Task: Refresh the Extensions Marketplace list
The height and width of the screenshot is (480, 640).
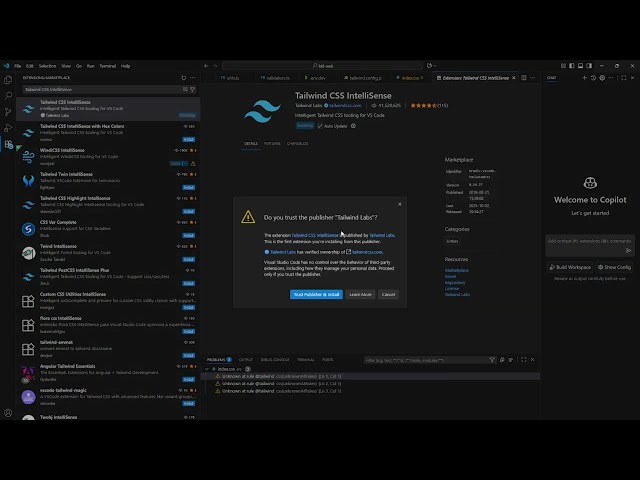Action: point(184,78)
